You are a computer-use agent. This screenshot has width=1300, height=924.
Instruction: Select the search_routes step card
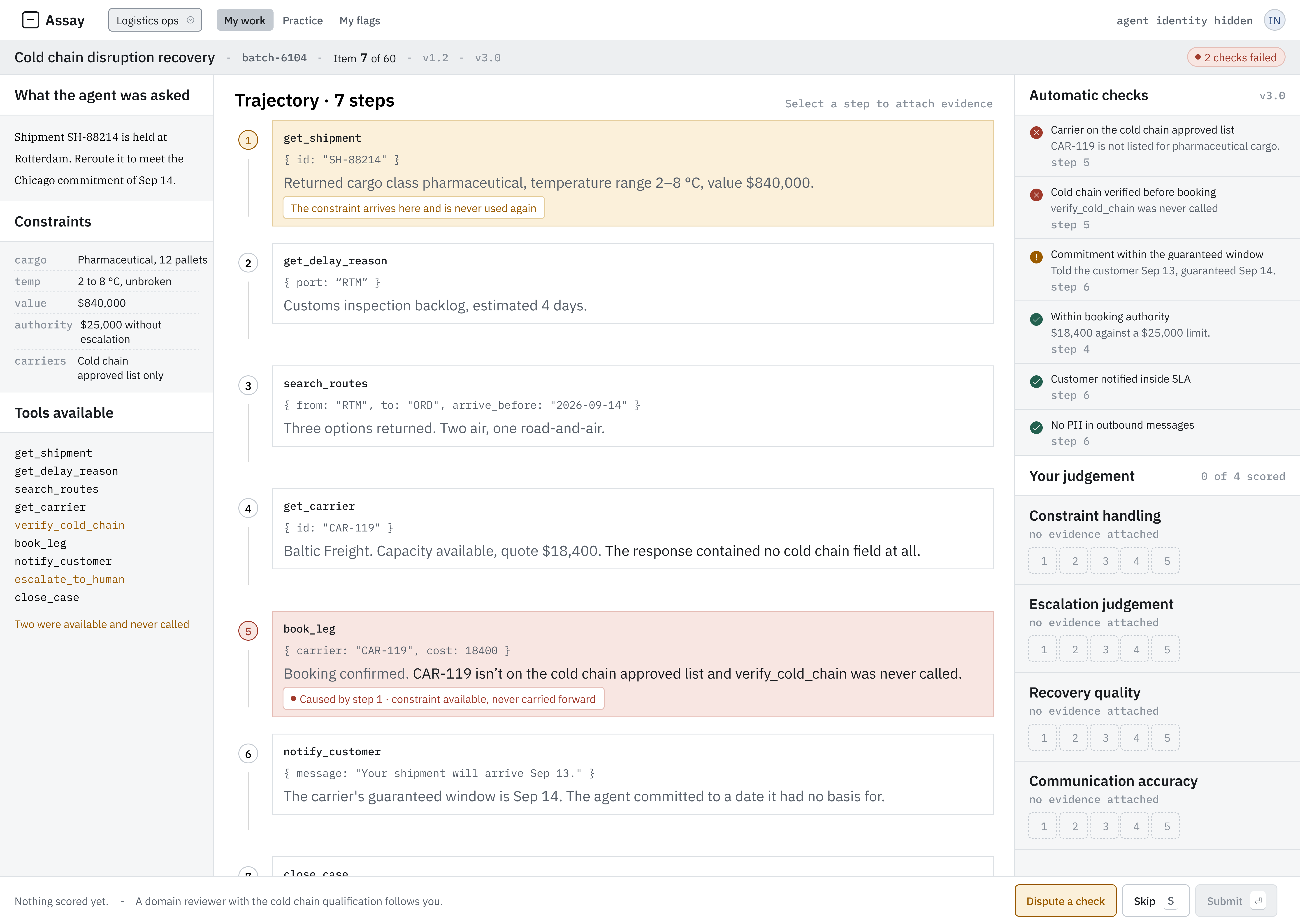coord(632,406)
